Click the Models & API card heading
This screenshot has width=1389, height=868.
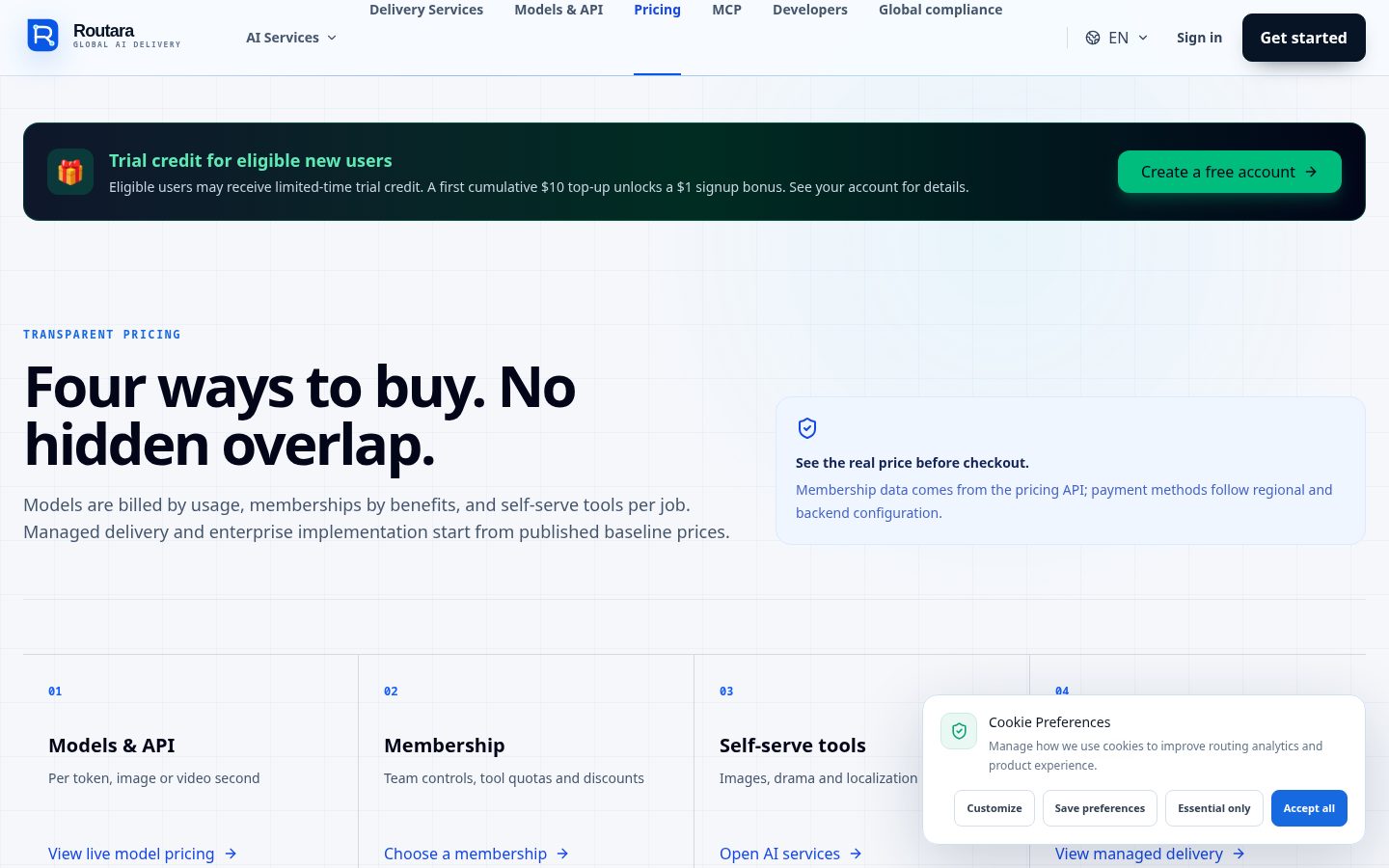coord(112,746)
